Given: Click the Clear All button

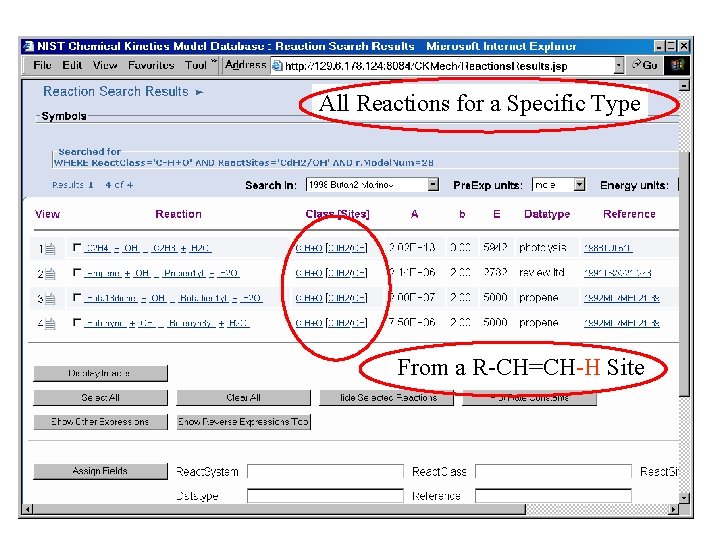Looking at the screenshot, I should [x=243, y=398].
